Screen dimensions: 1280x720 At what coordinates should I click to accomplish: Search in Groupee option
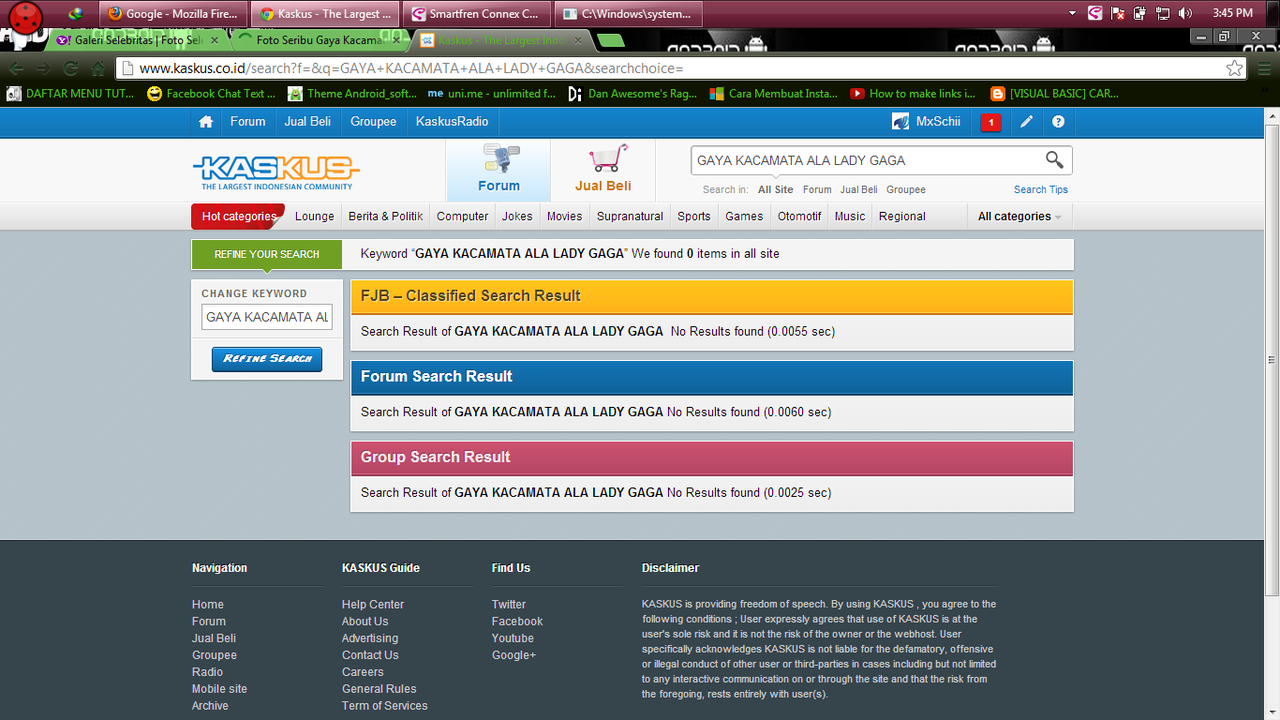point(906,189)
